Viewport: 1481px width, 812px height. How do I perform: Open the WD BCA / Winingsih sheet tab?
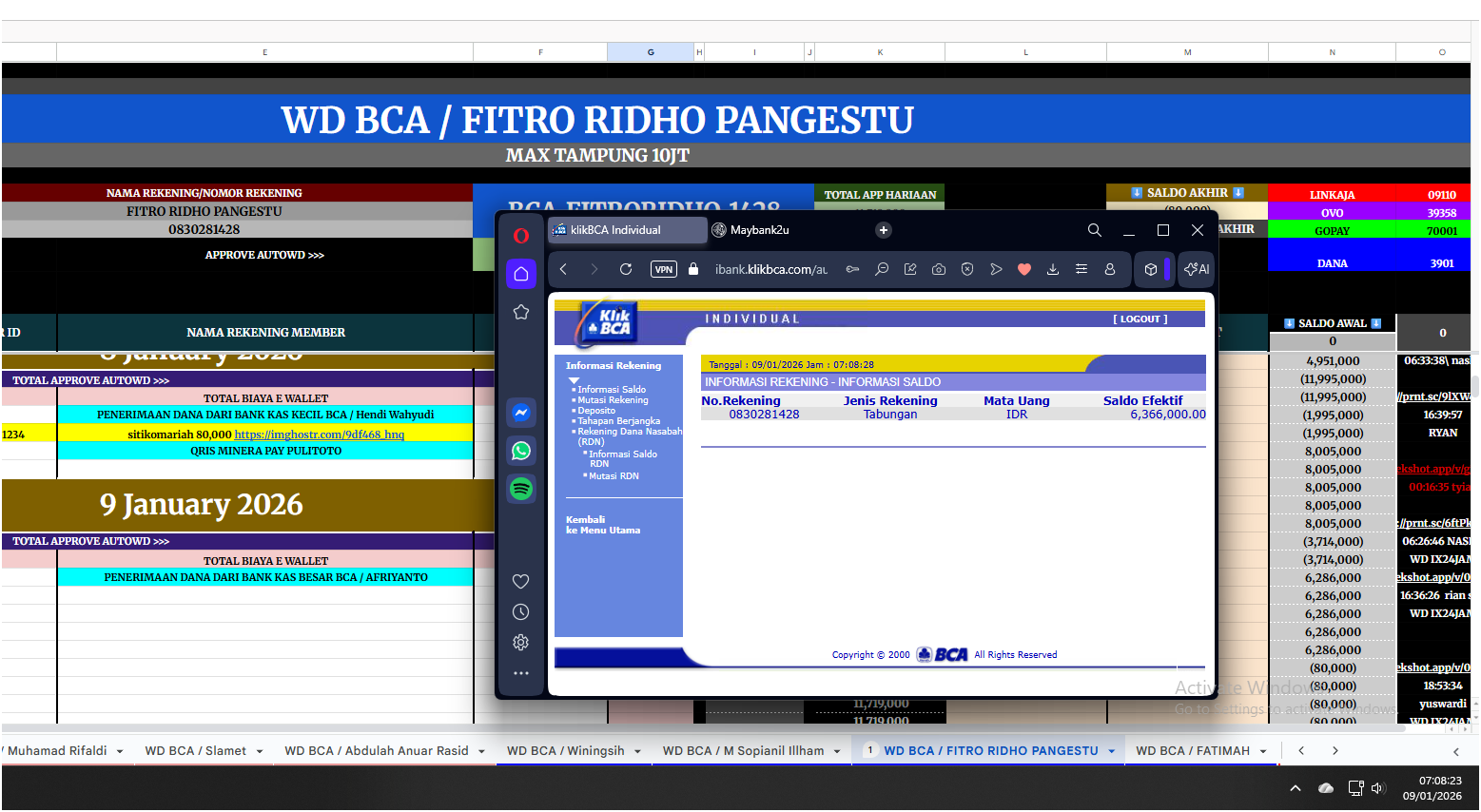tap(566, 751)
